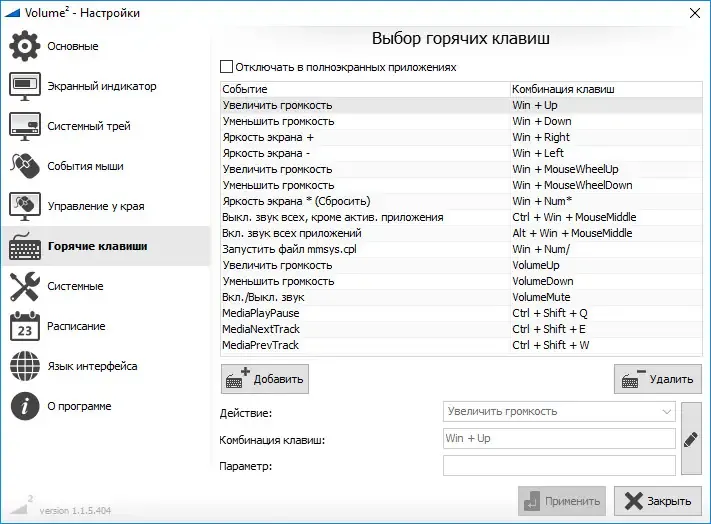711x524 pixels.
Task: Select the Win + MouseWheelUp row
Action: (x=462, y=169)
